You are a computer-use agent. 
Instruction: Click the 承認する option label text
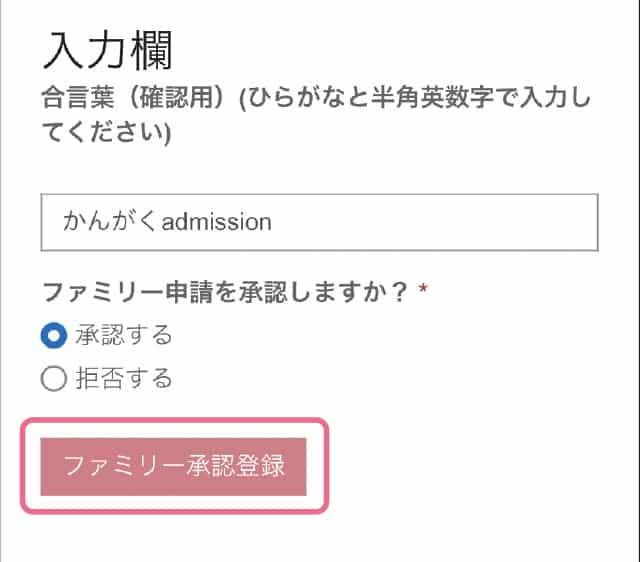pos(123,335)
